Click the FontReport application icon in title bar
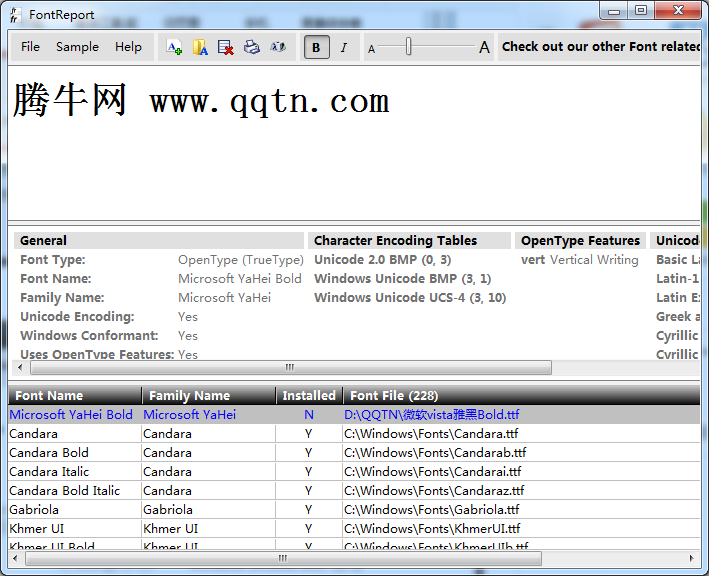Image resolution: width=709 pixels, height=576 pixels. coord(14,13)
